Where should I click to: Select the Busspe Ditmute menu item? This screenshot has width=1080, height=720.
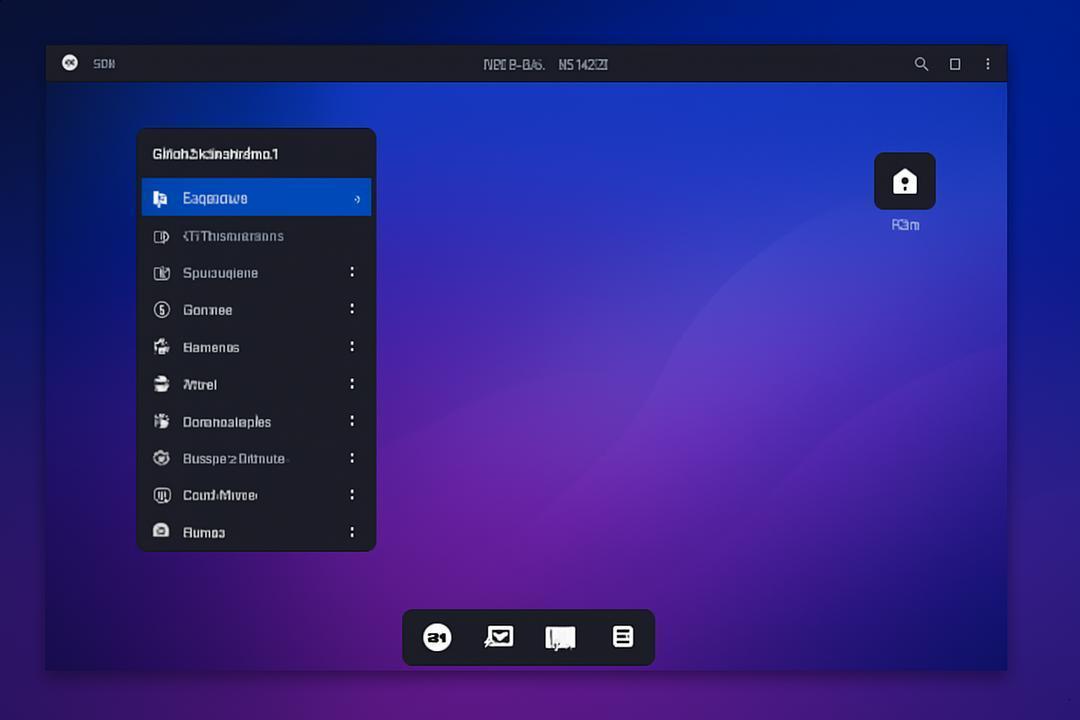point(256,459)
